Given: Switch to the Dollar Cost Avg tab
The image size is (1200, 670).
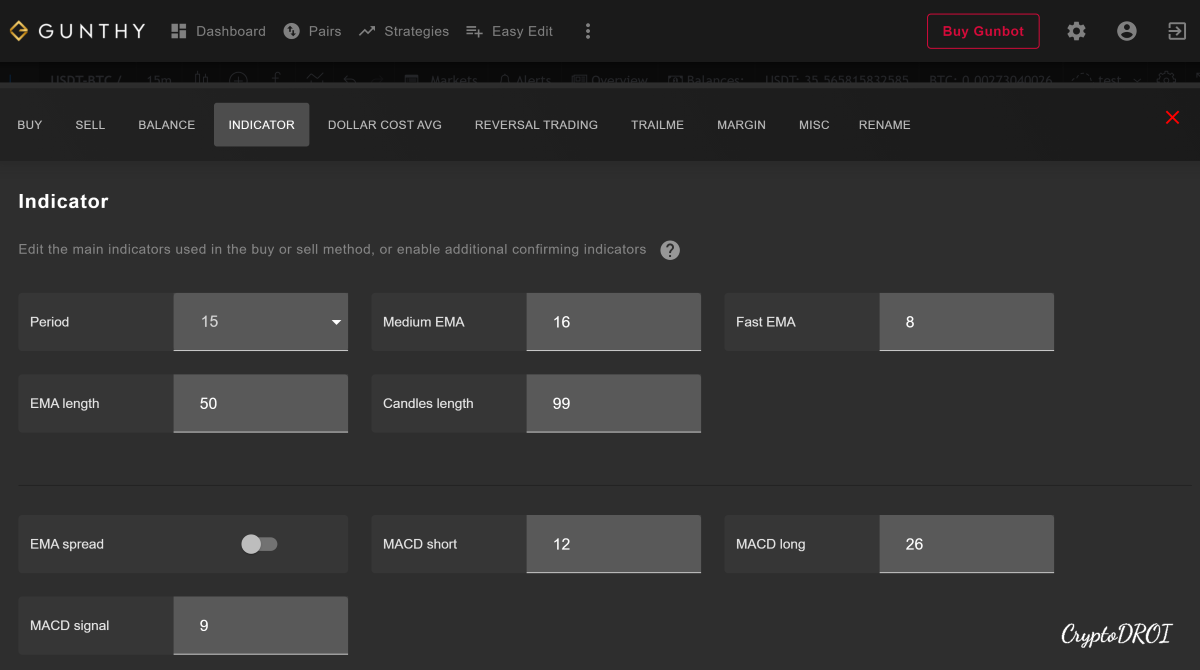Looking at the screenshot, I should 384,125.
